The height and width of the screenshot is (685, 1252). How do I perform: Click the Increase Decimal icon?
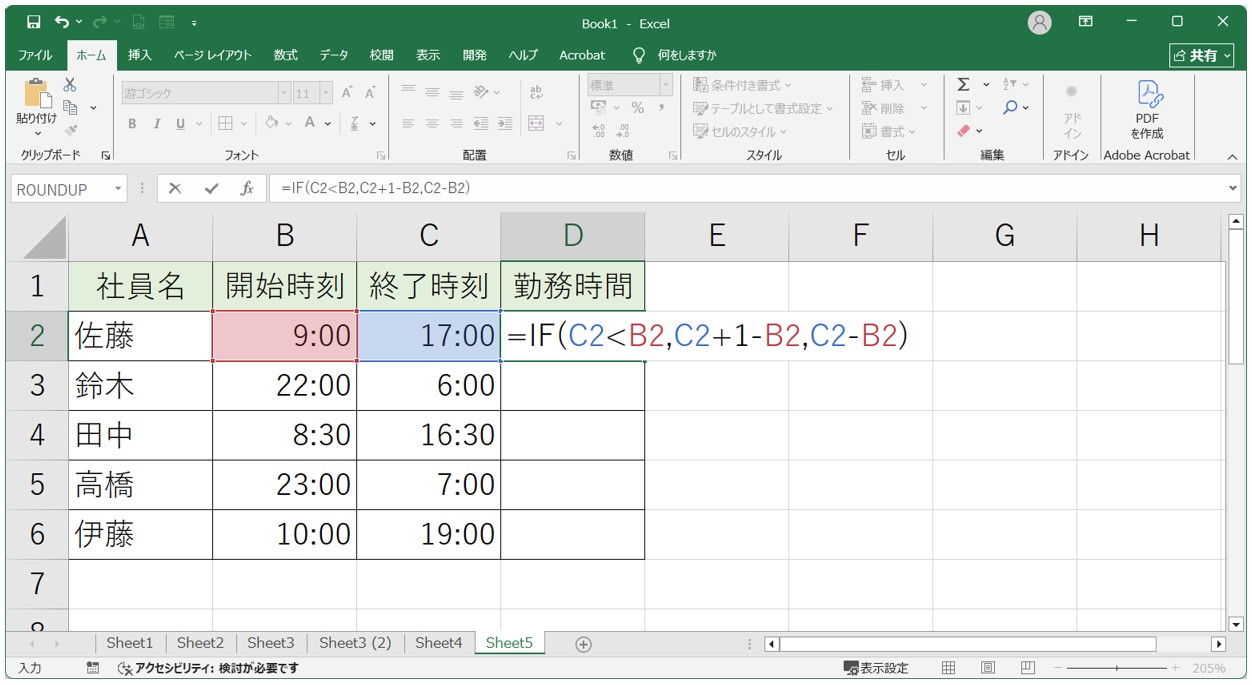tap(599, 131)
